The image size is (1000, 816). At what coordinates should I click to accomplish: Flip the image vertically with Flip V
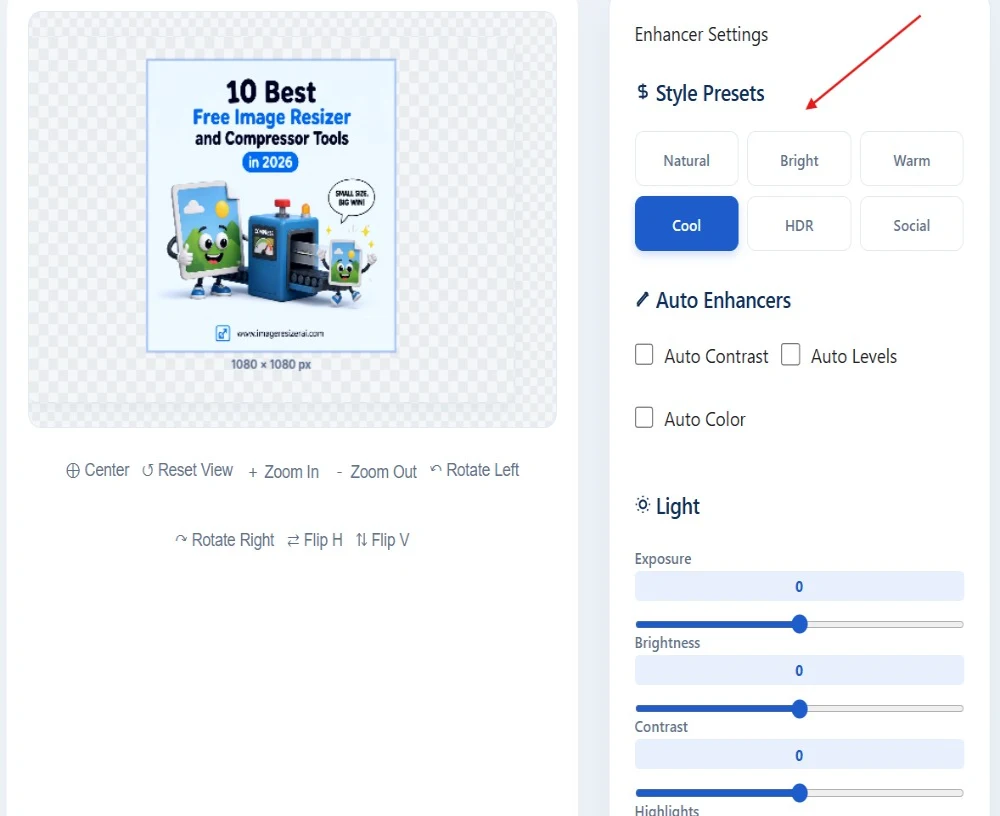click(382, 540)
